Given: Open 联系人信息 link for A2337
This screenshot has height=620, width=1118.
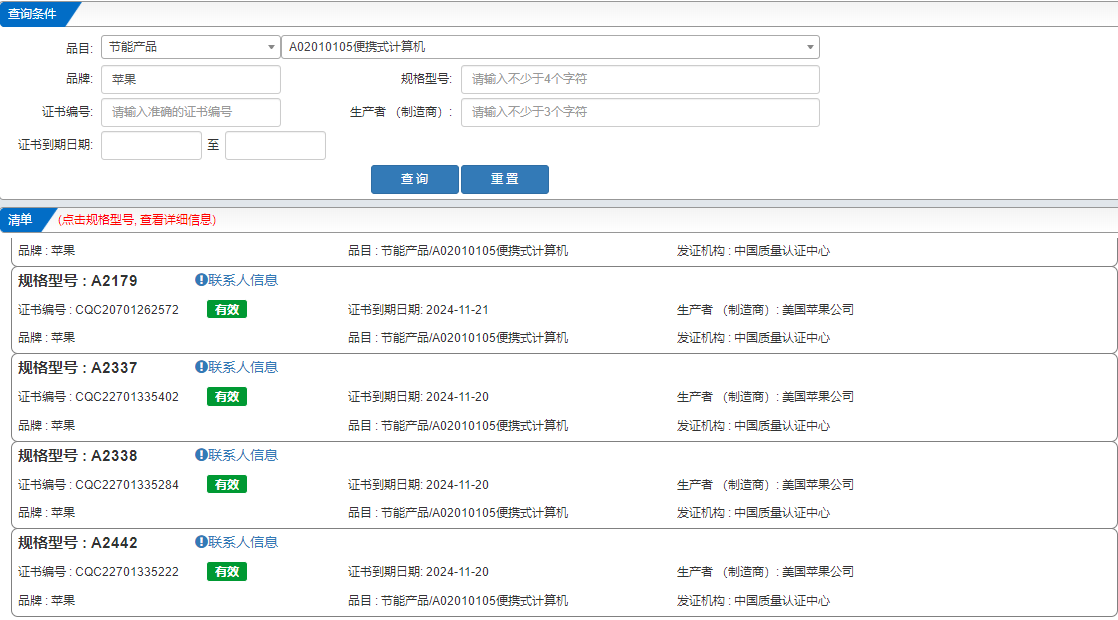Looking at the screenshot, I should (242, 367).
